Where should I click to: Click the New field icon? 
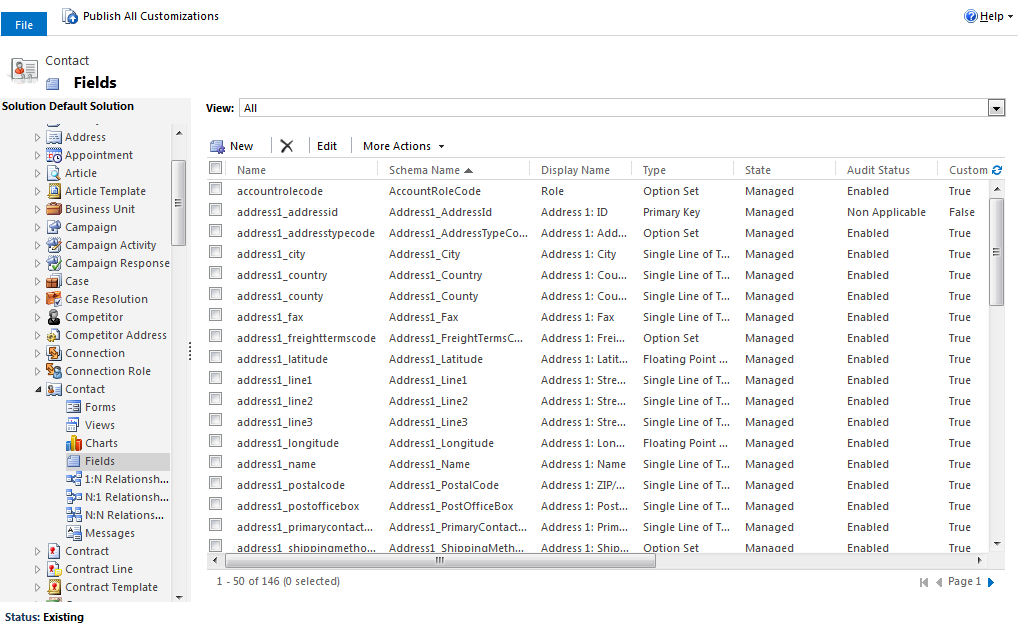[217, 146]
